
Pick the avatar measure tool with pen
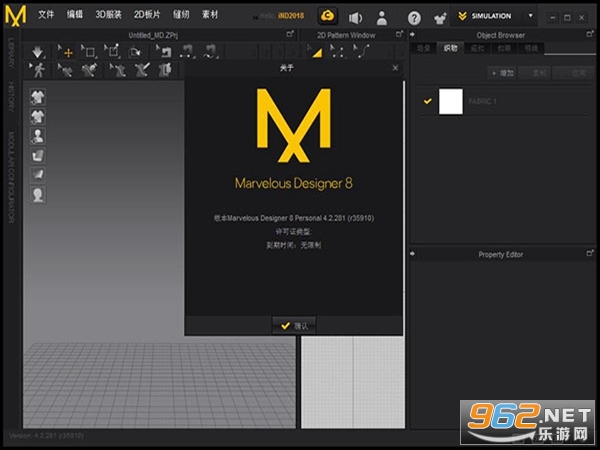pos(89,70)
